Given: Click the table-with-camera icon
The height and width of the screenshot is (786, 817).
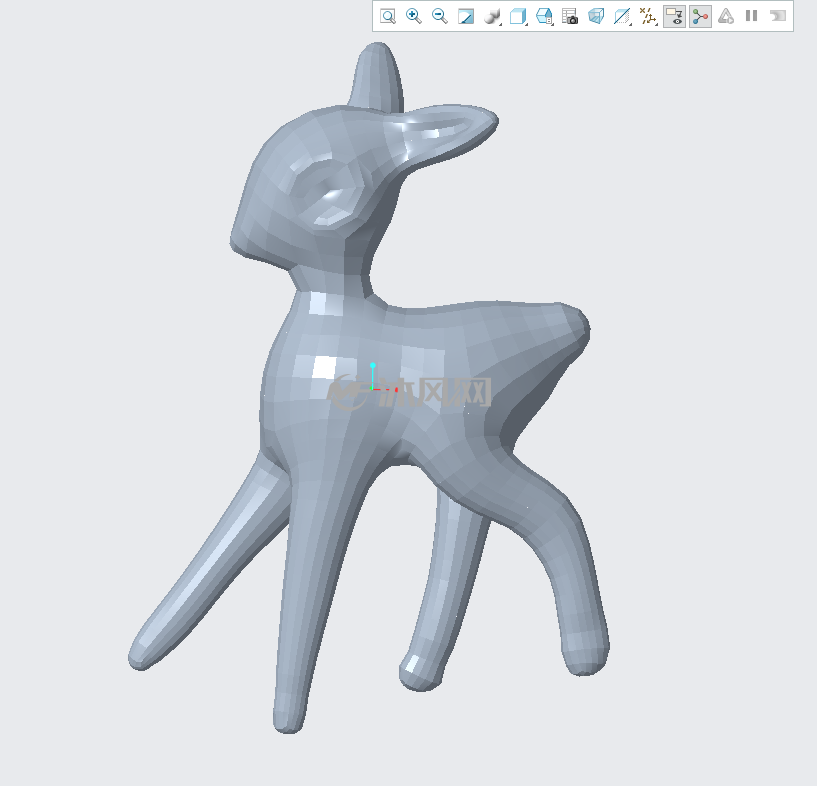Looking at the screenshot, I should coord(570,16).
